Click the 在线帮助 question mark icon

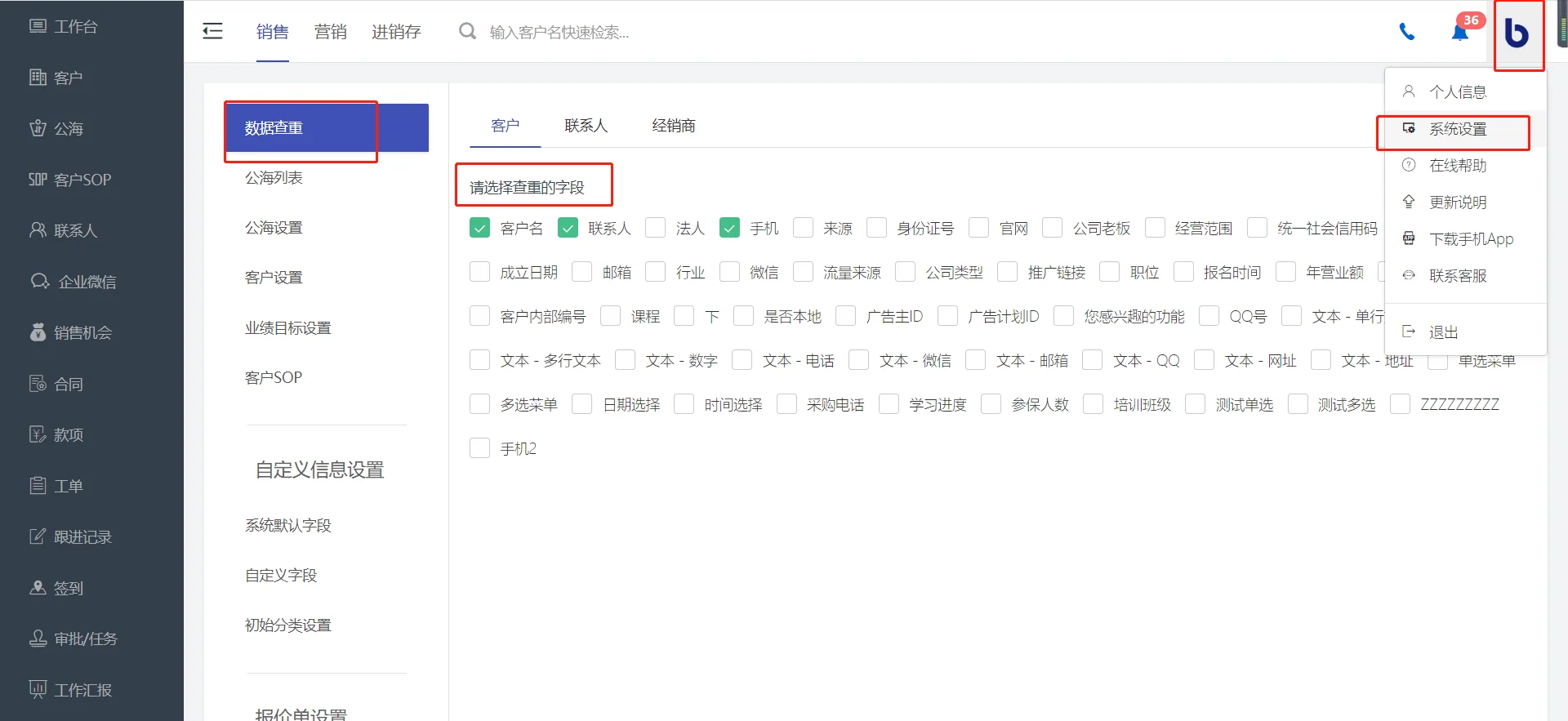(x=1409, y=165)
